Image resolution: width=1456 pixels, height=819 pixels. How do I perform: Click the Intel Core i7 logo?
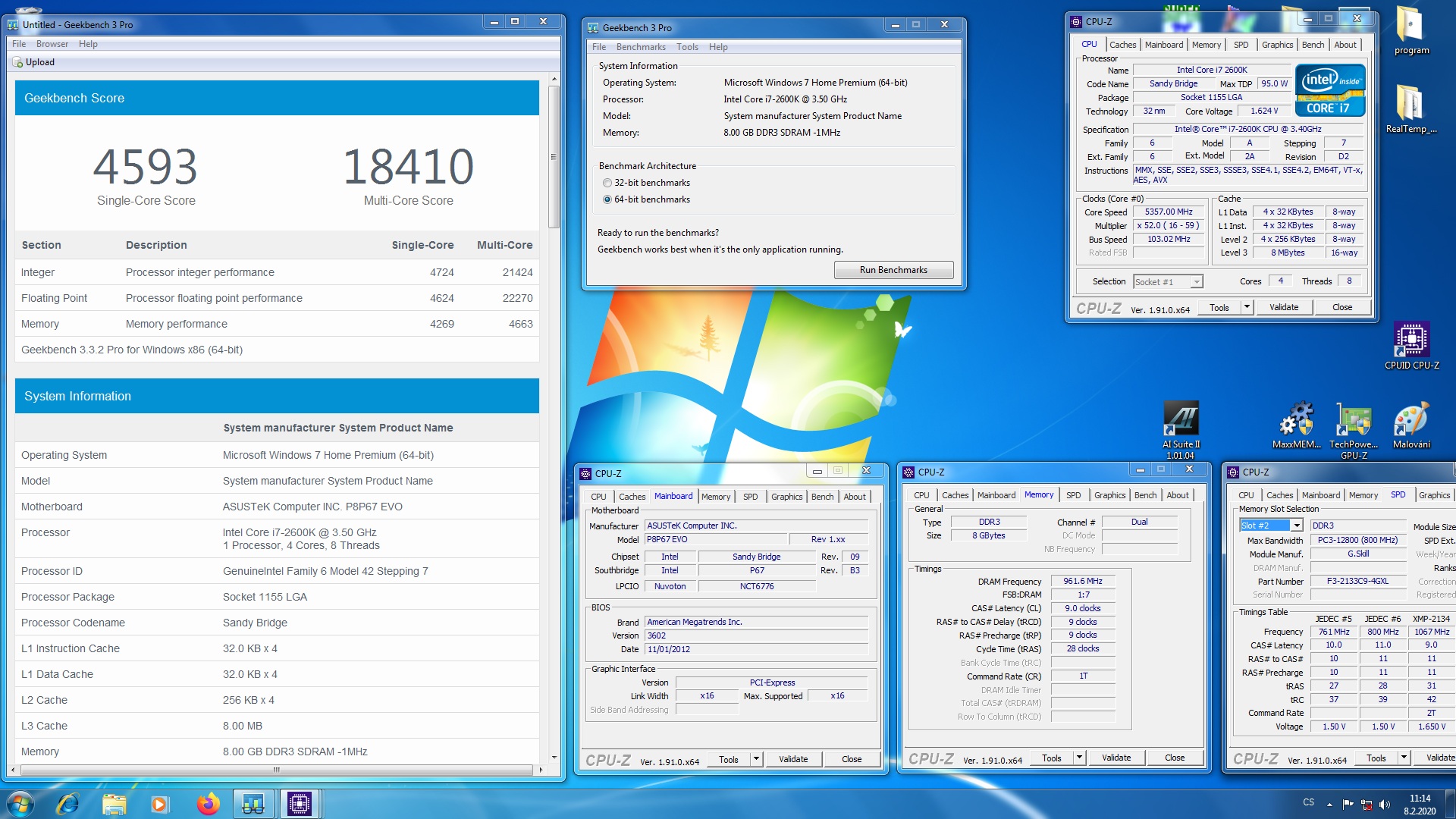tap(1330, 91)
